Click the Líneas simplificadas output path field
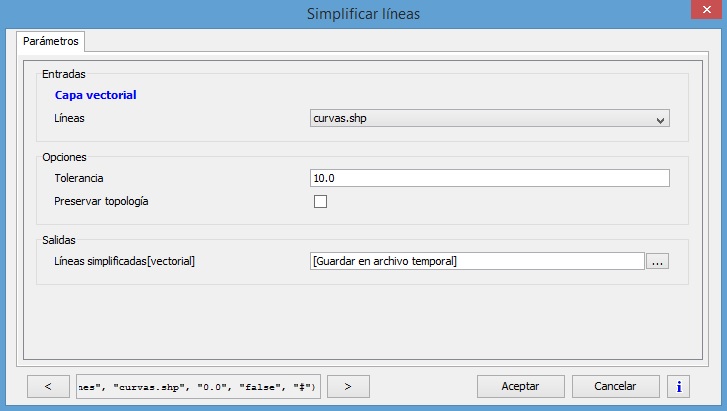This screenshot has height=411, width=727. [477, 261]
